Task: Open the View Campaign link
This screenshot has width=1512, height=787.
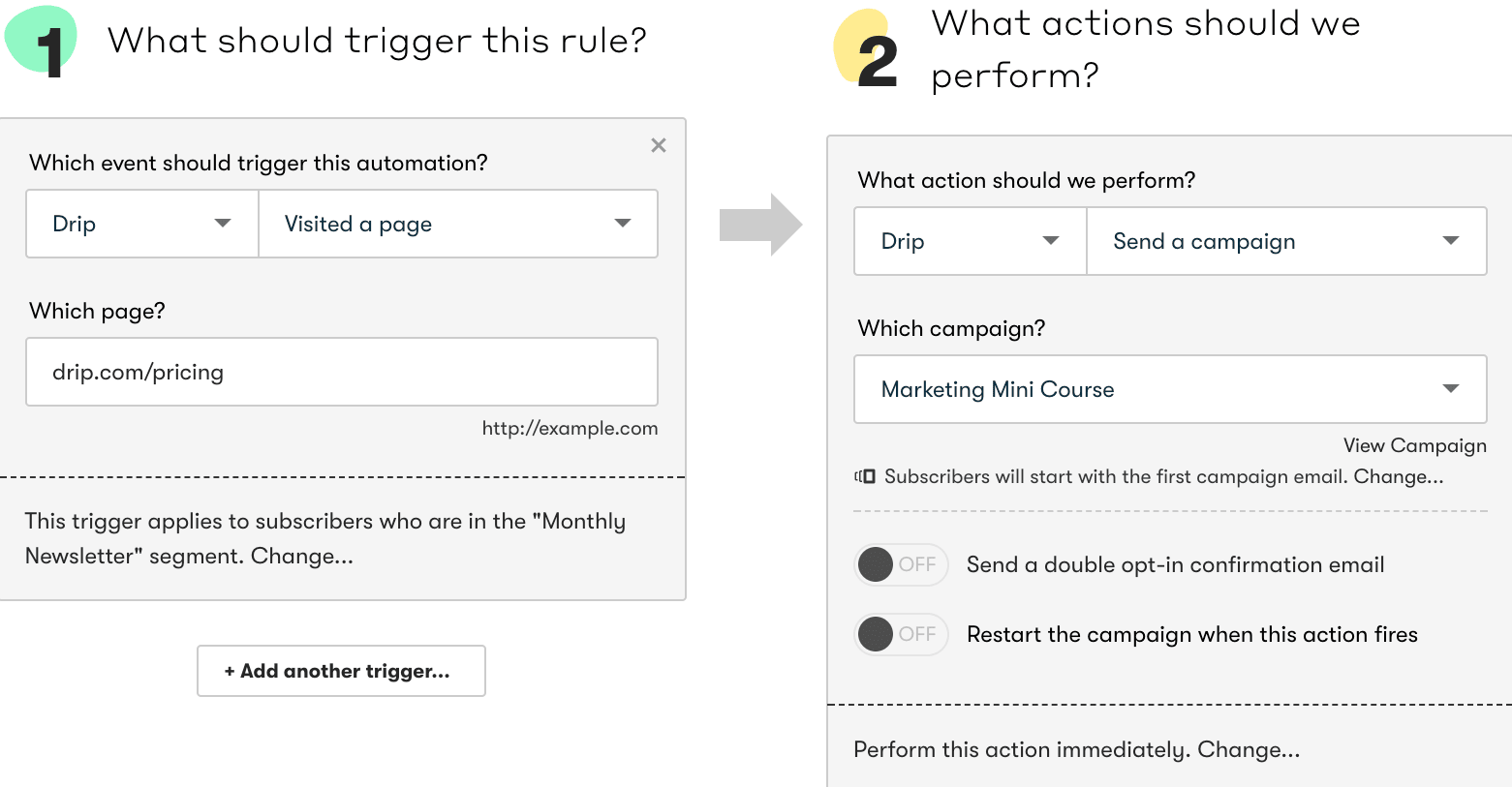Action: pos(1414,445)
